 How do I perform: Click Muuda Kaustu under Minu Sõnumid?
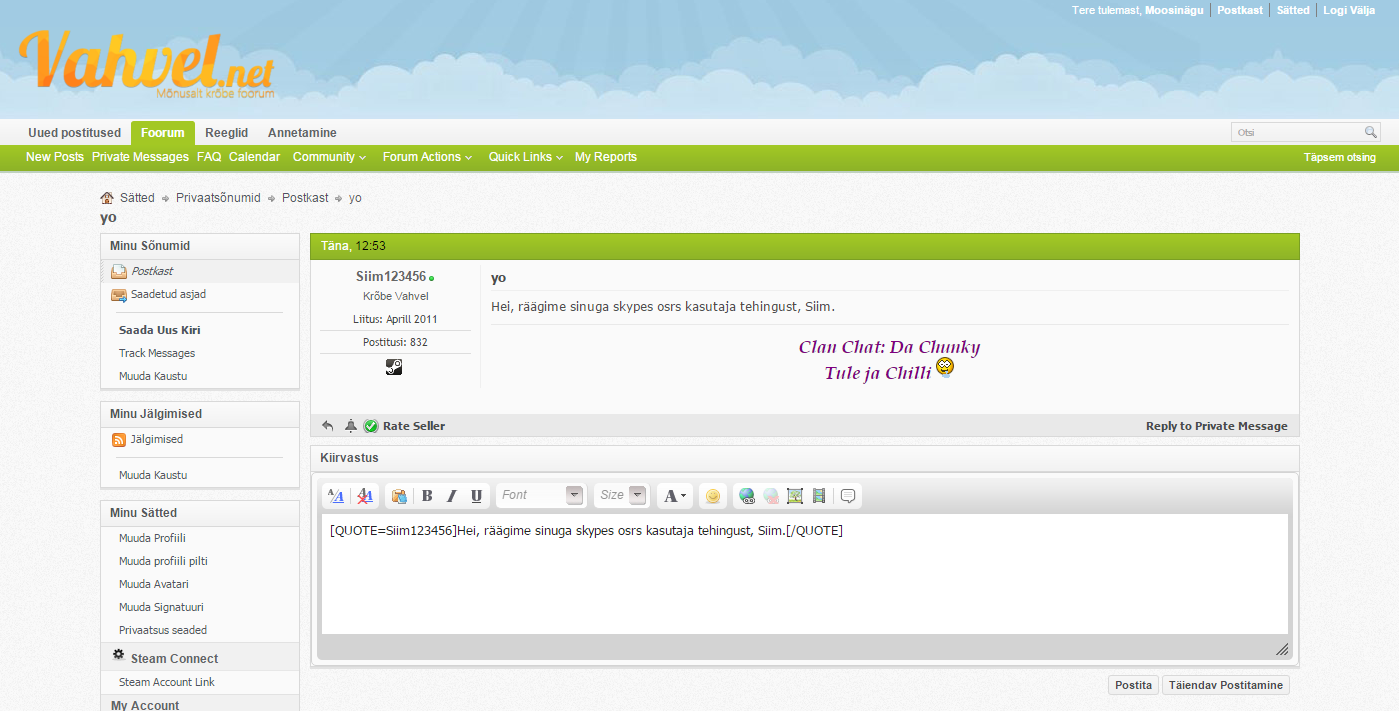click(x=153, y=376)
